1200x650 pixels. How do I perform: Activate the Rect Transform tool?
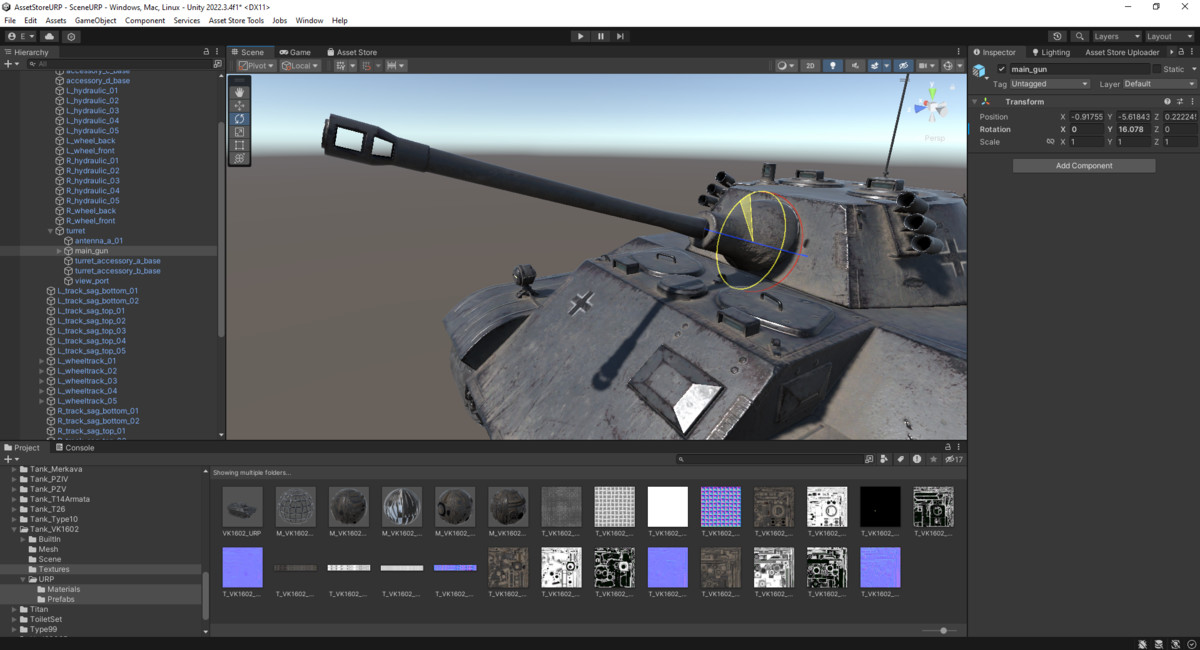pos(240,144)
